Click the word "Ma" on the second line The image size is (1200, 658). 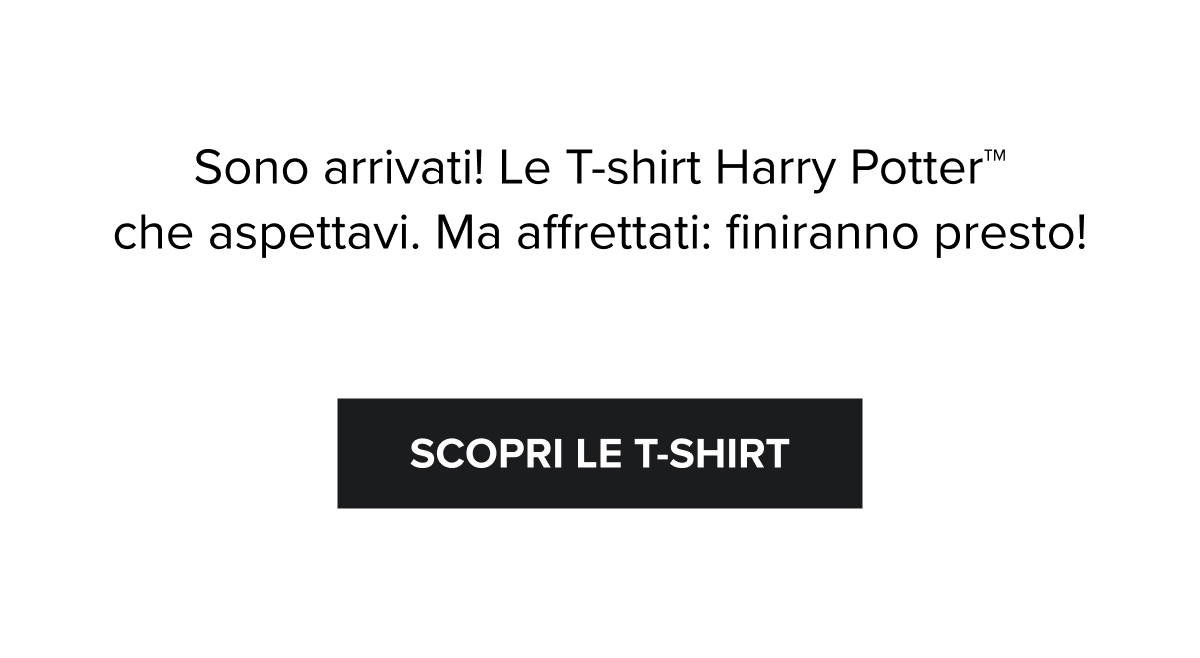471,238
